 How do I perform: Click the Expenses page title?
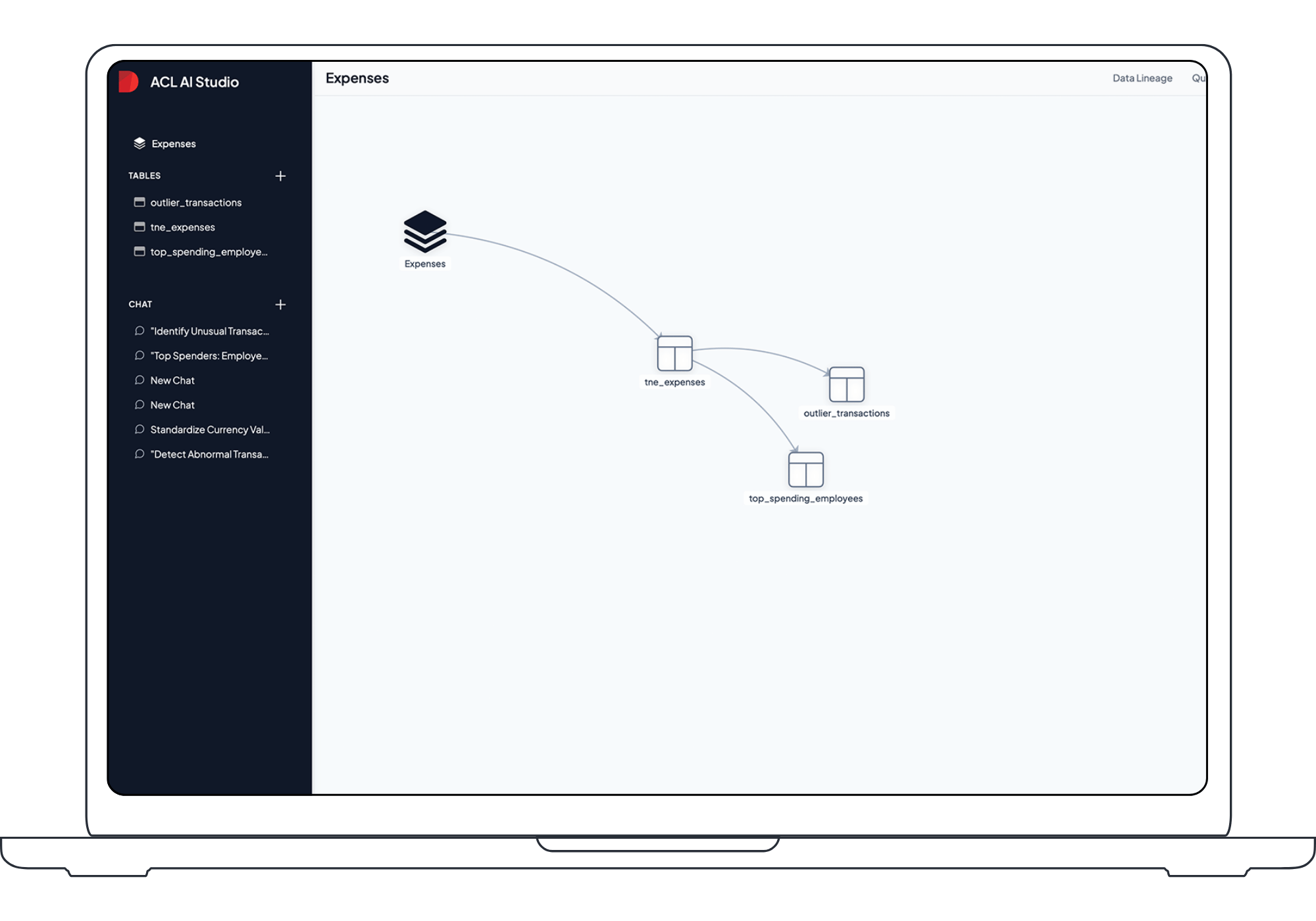(357, 78)
